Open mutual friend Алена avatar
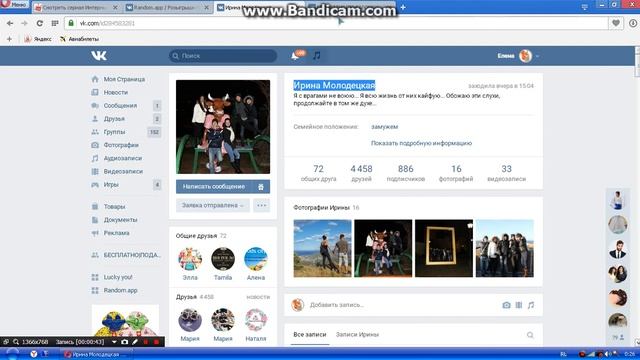The image size is (640, 360). click(256, 259)
